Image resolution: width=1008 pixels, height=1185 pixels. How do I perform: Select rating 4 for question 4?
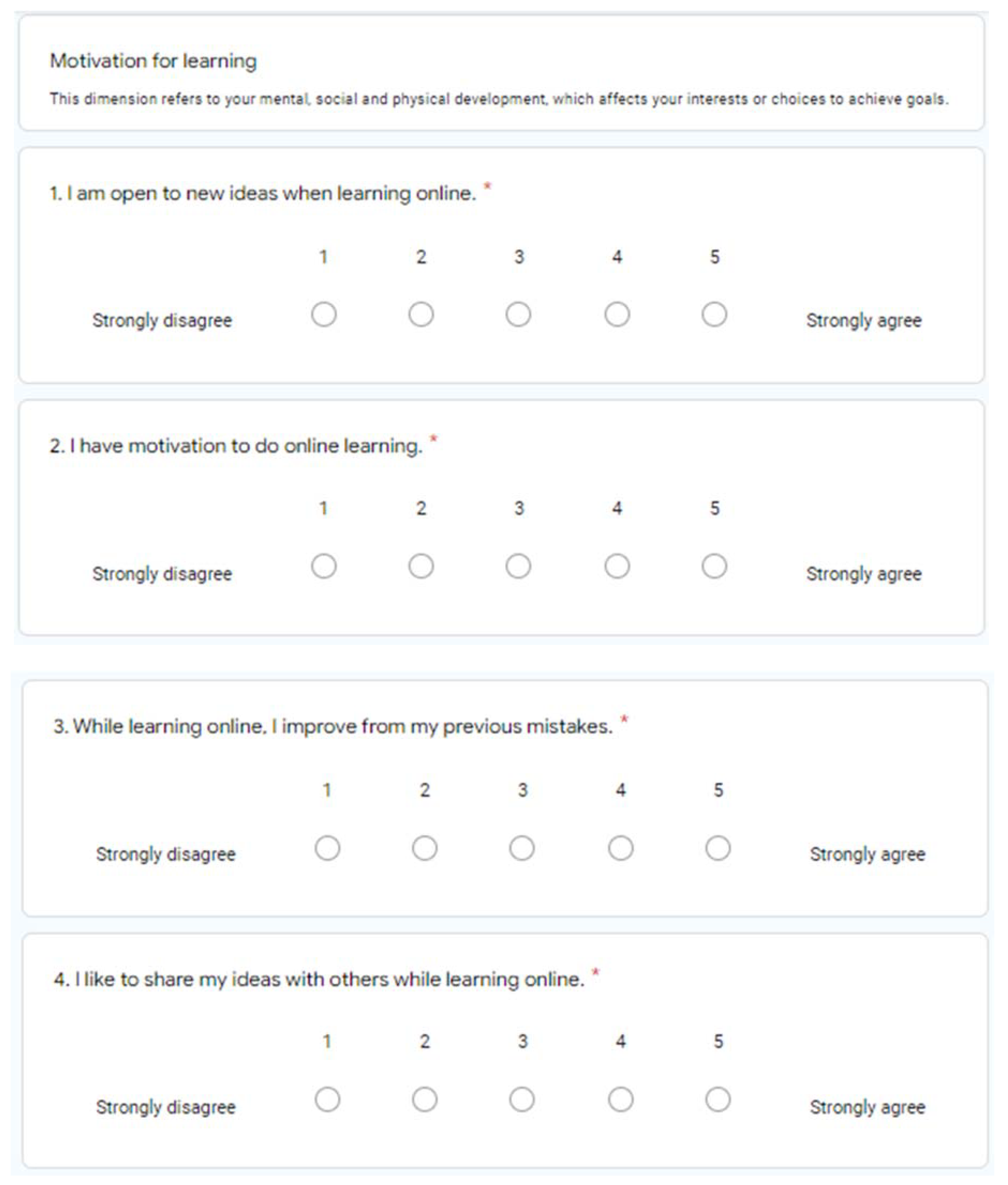(x=620, y=1099)
